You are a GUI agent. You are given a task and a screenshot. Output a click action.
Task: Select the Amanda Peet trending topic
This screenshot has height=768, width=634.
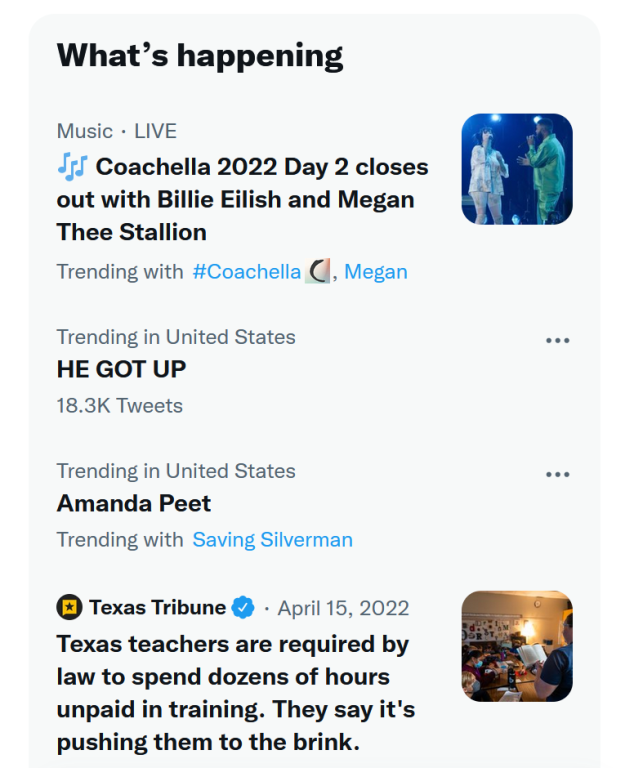(x=134, y=503)
